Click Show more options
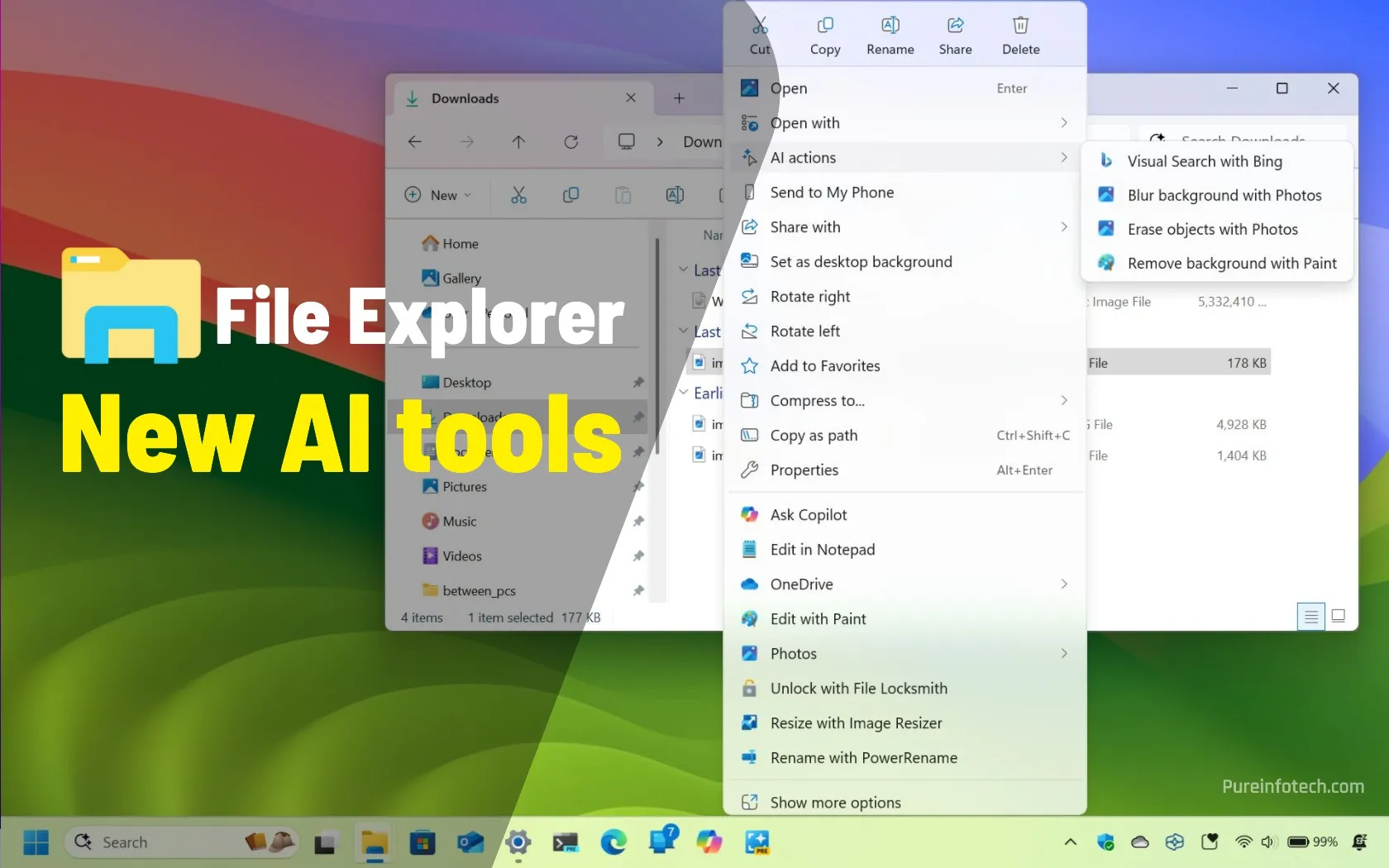Viewport: 1389px width, 868px height. pyautogui.click(x=905, y=803)
